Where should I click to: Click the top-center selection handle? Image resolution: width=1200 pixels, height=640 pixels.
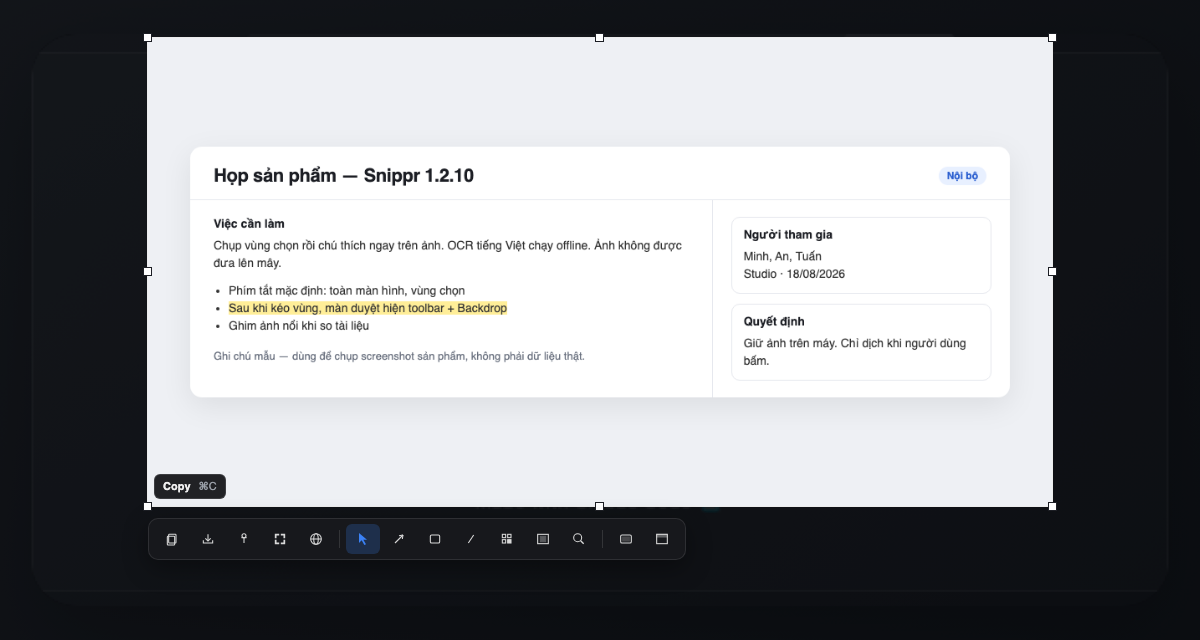(x=600, y=38)
